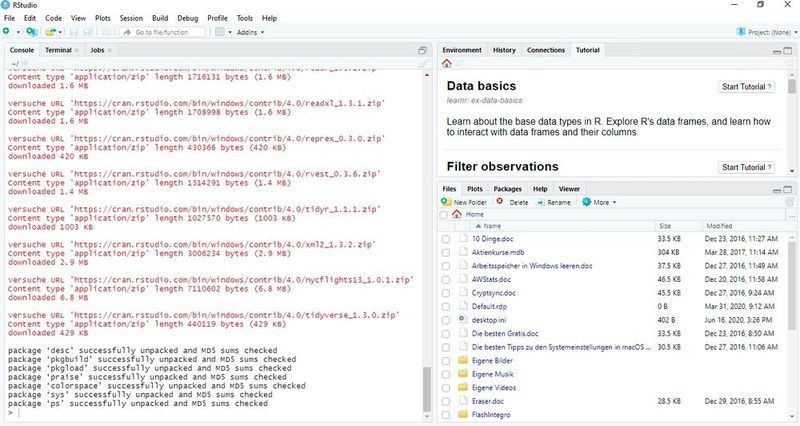Open the recent files dropdown arrow

coord(60,32)
